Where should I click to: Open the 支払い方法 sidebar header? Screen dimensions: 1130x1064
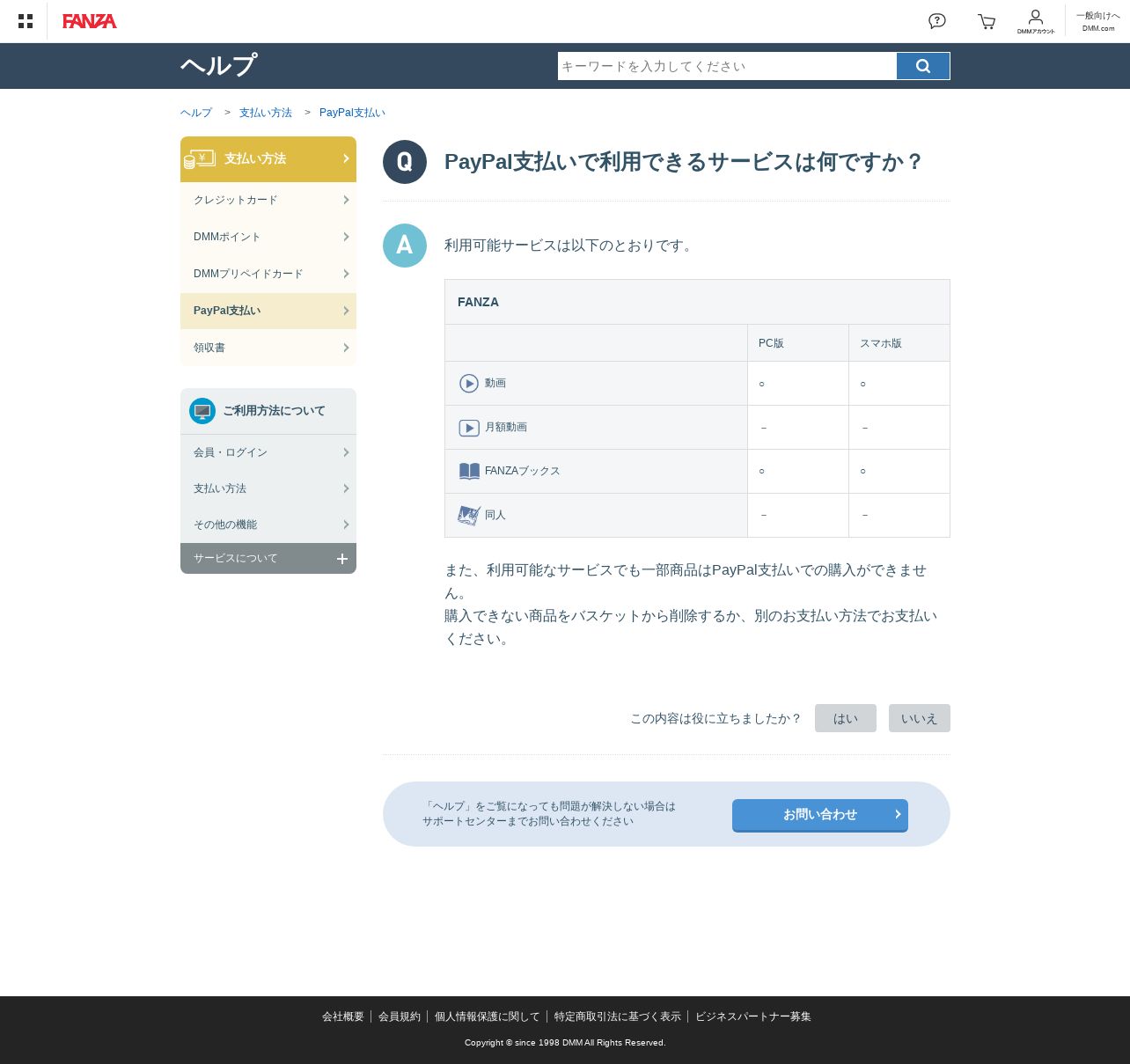click(x=268, y=159)
